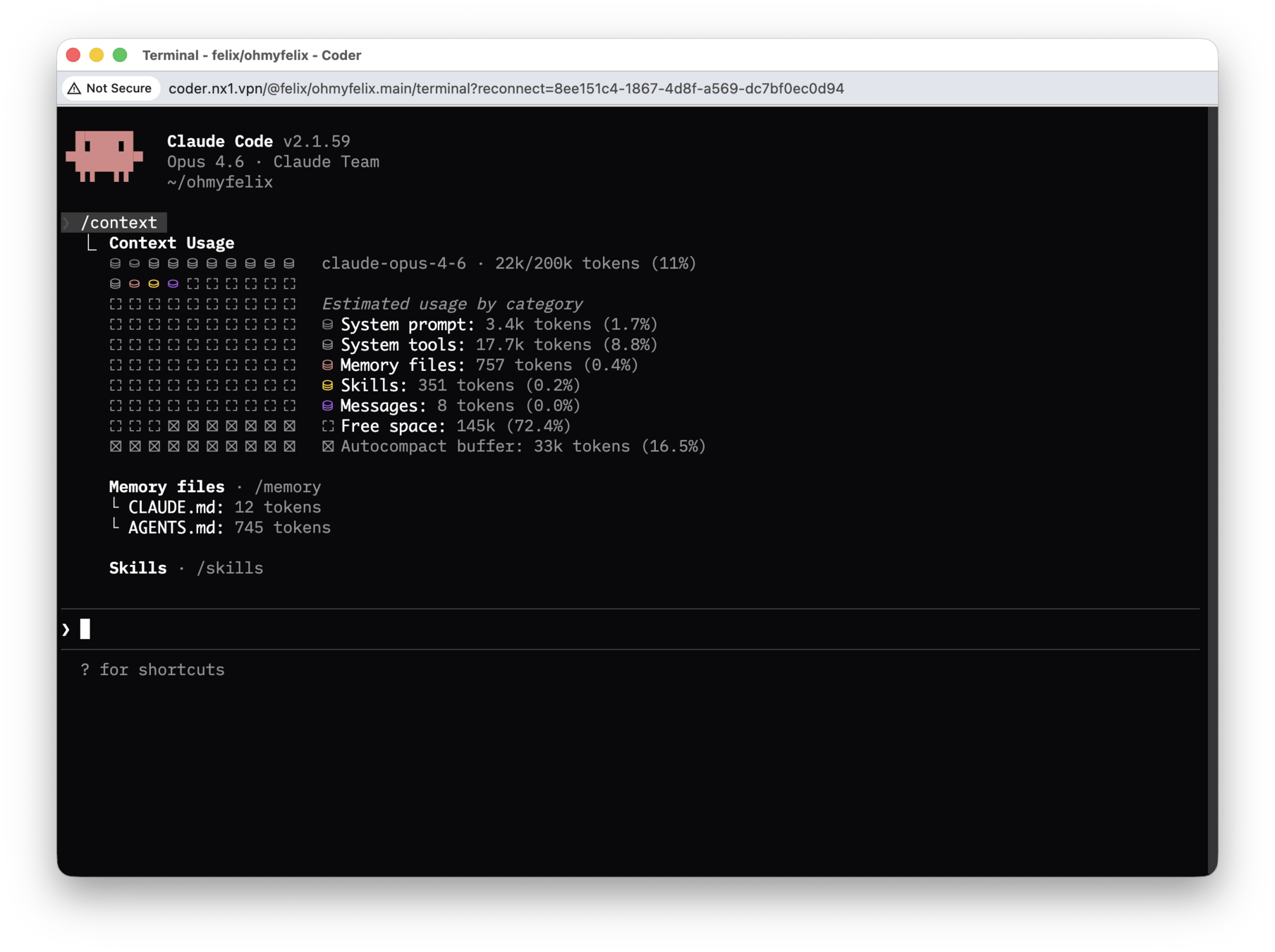Viewport: 1275px width, 952px height.
Task: Click the Messages: 8 tokens row
Action: point(451,406)
